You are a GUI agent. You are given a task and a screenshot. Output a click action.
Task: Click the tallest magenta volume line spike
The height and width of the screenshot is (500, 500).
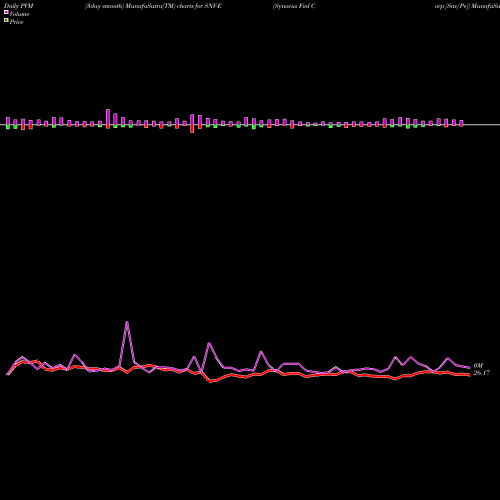tap(127, 323)
